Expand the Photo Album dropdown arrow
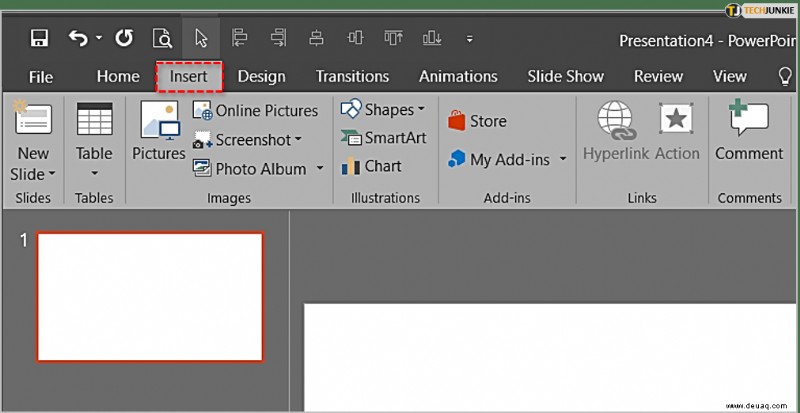This screenshot has width=800, height=413. tap(320, 168)
